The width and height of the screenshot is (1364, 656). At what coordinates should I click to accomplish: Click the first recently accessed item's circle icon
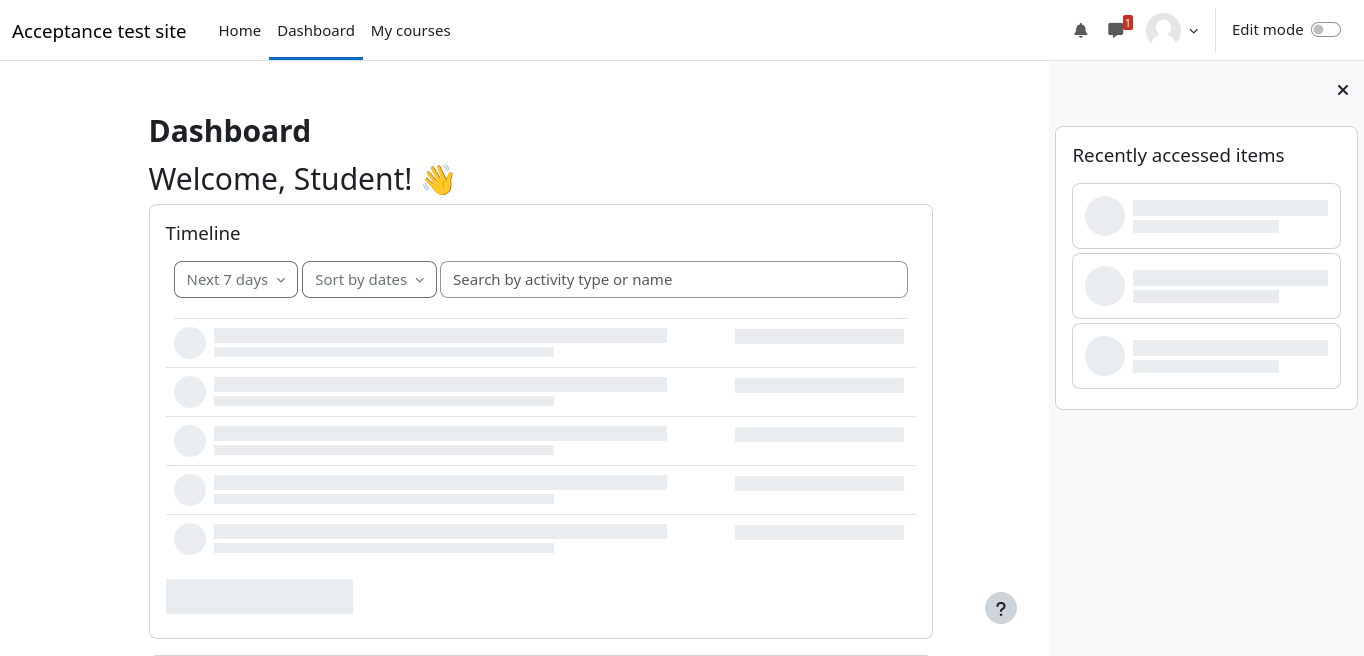coord(1105,216)
